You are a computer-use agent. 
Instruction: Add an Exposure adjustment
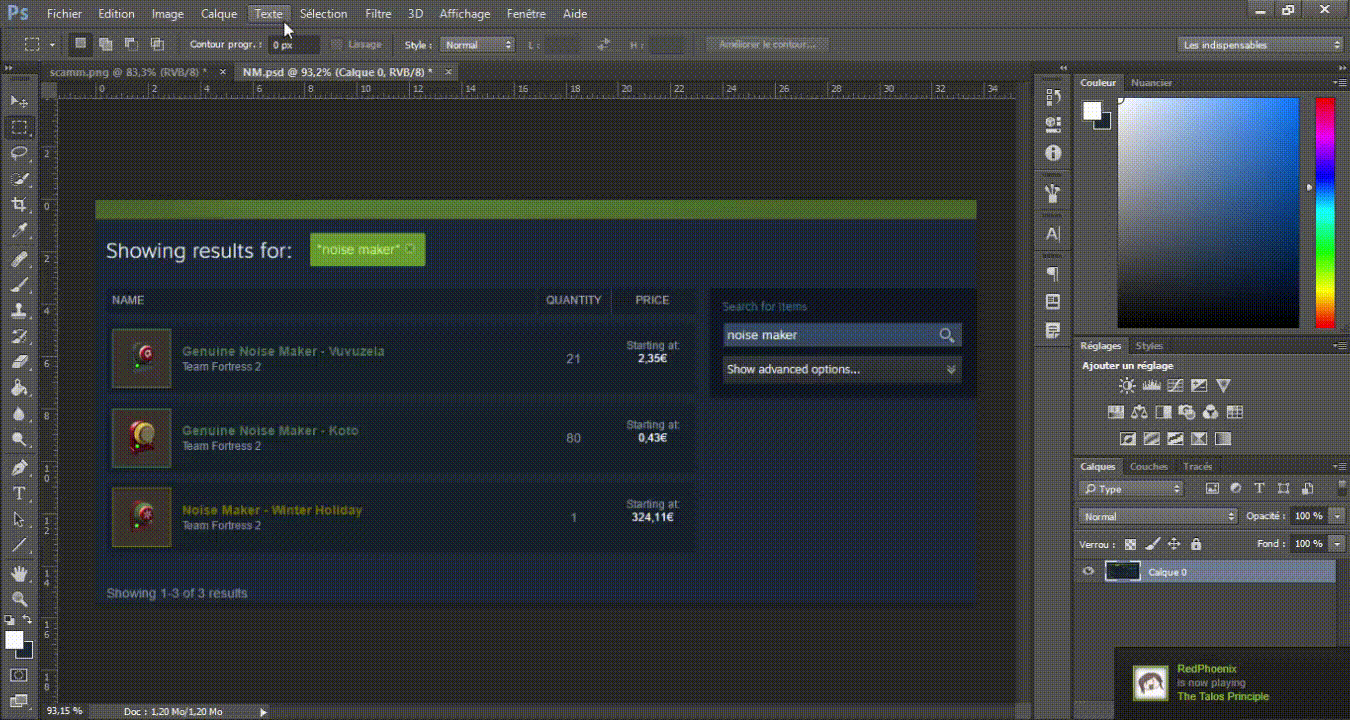(1199, 386)
